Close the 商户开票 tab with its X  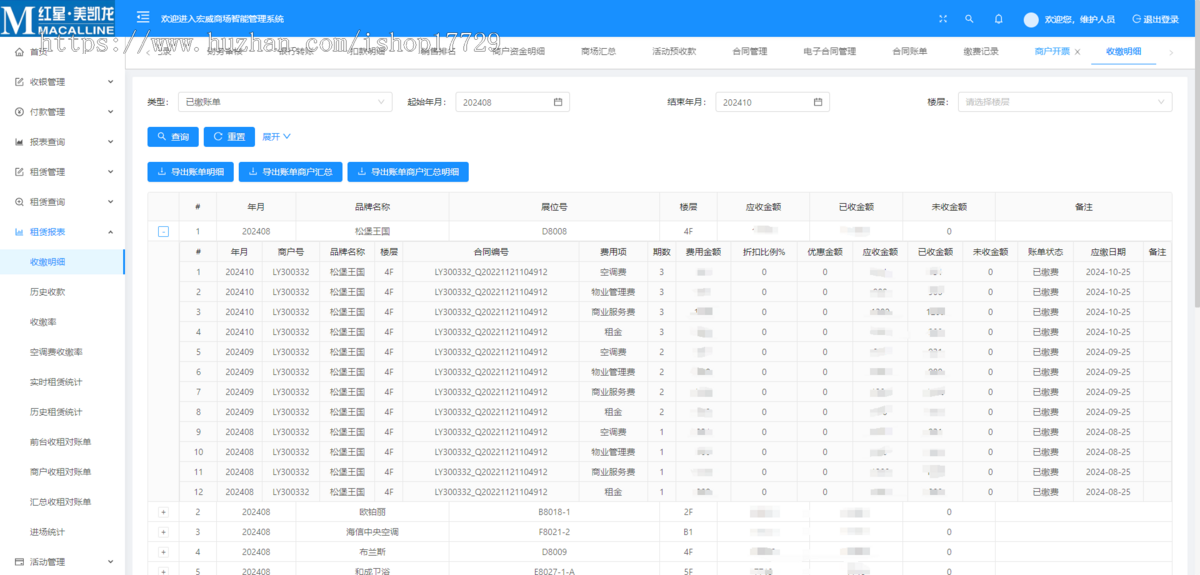pos(1077,51)
